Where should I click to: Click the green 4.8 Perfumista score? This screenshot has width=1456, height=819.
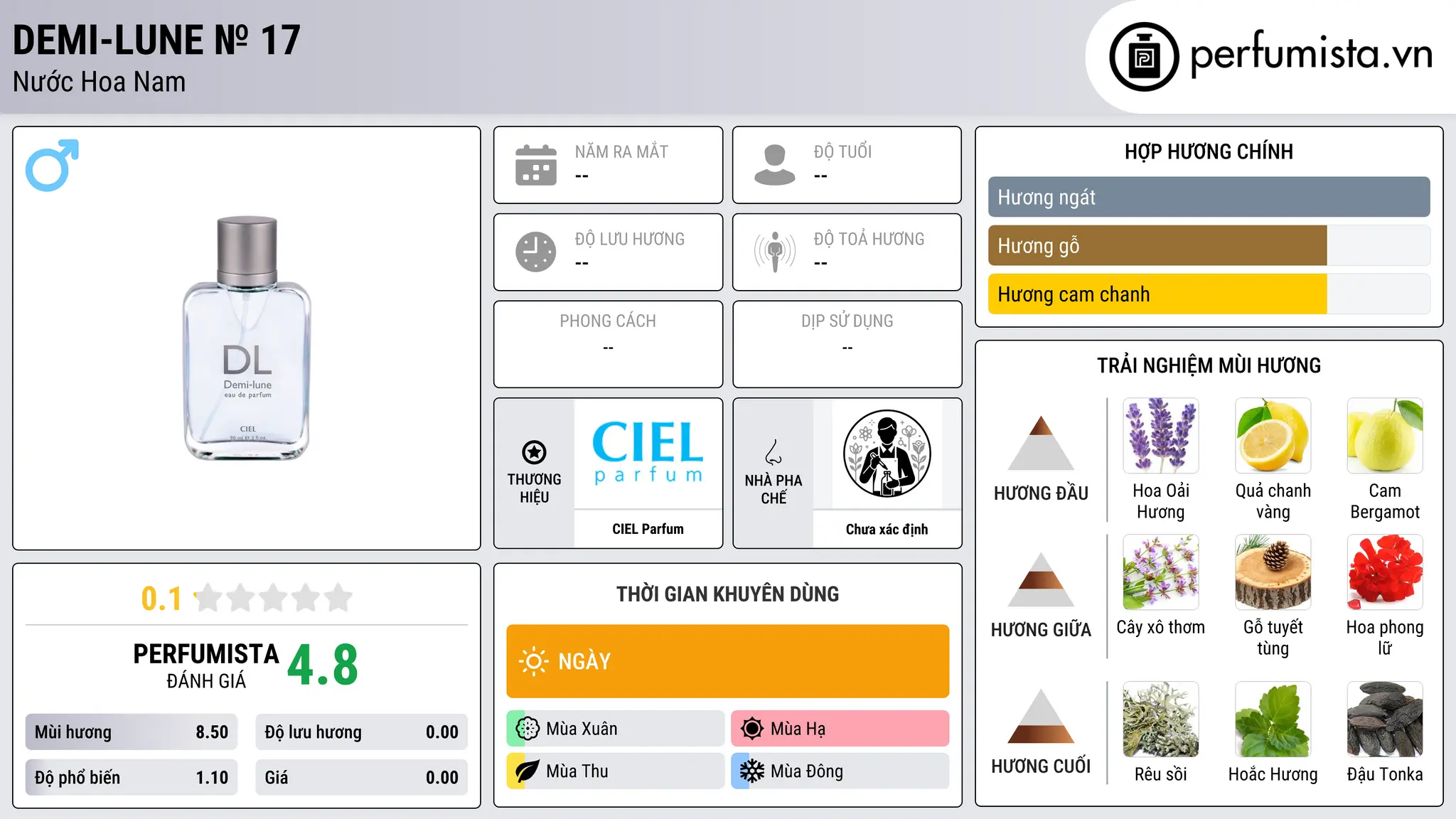coord(323,665)
